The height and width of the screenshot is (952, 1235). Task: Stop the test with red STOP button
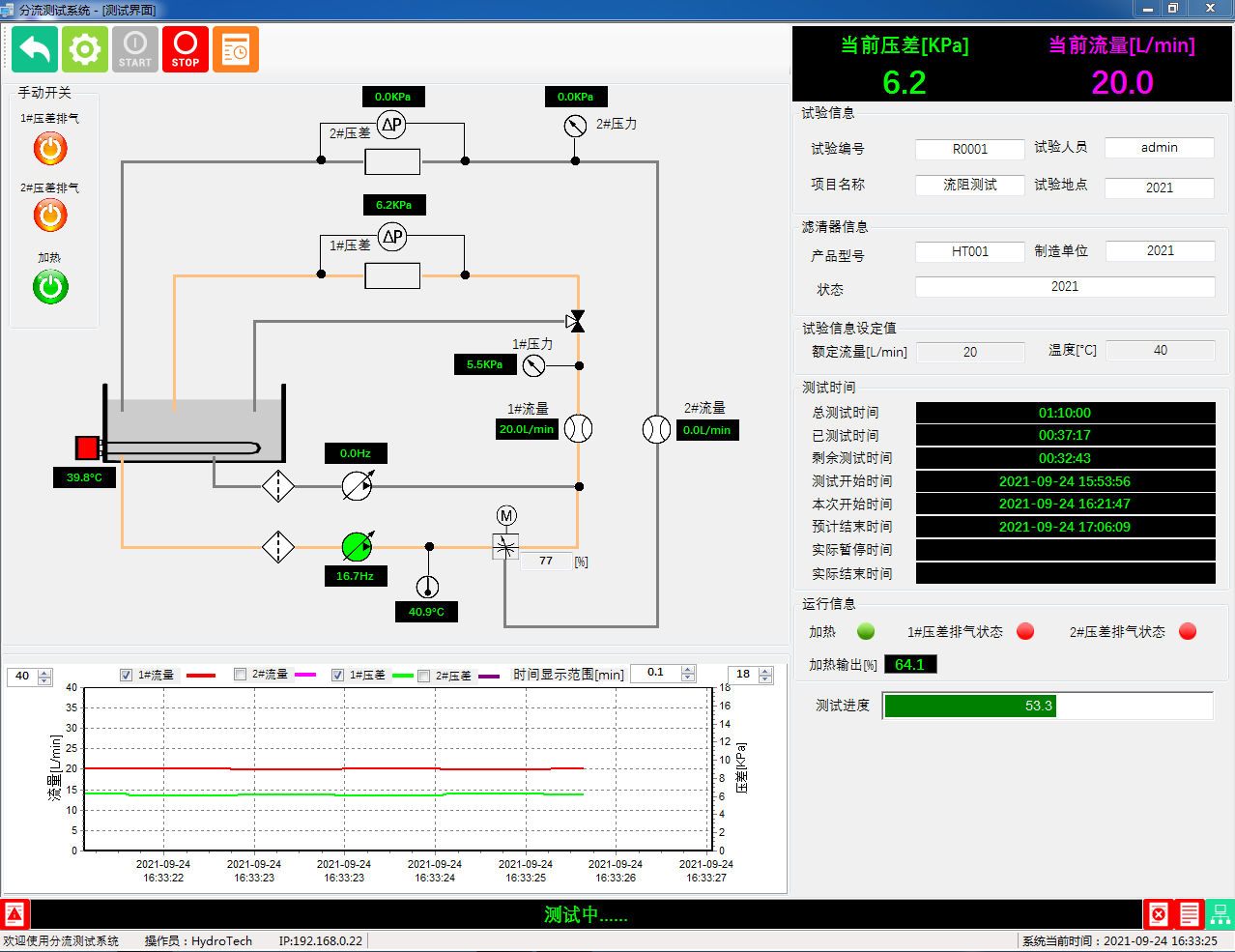(186, 49)
